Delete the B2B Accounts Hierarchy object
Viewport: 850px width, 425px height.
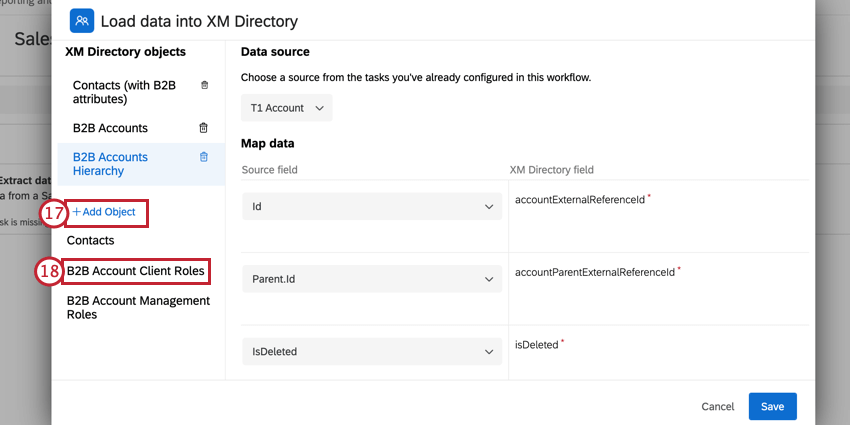point(204,157)
